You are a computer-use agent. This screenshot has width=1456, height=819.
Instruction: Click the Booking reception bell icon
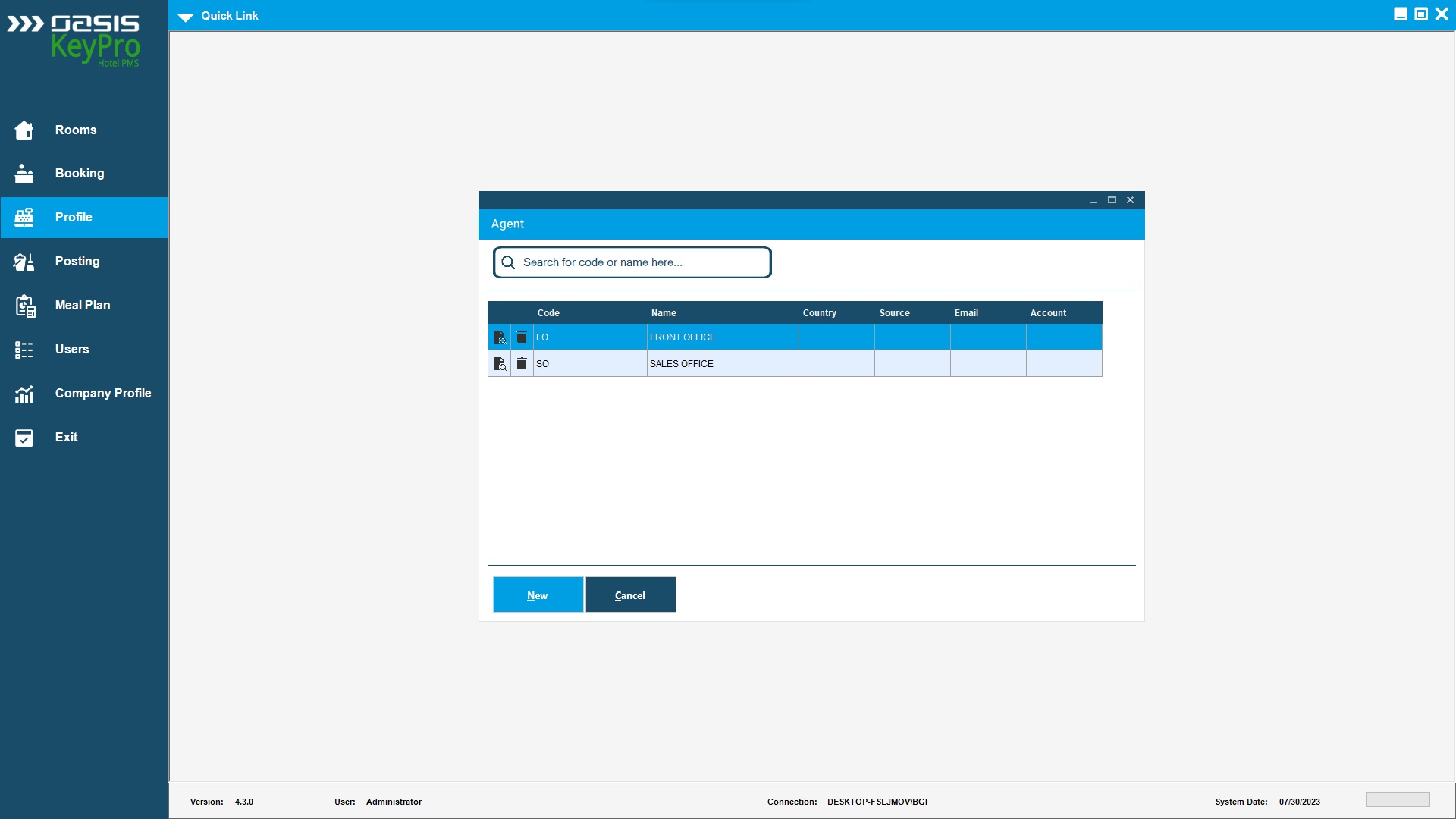(x=24, y=174)
